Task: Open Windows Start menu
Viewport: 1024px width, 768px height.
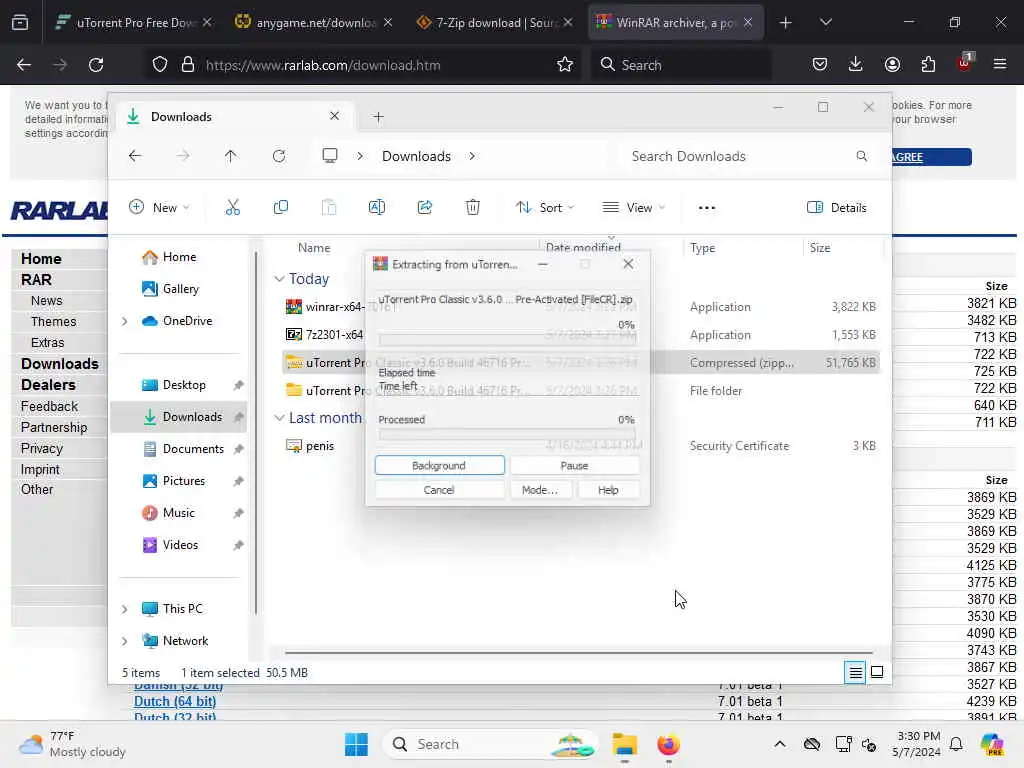Action: pyautogui.click(x=357, y=744)
